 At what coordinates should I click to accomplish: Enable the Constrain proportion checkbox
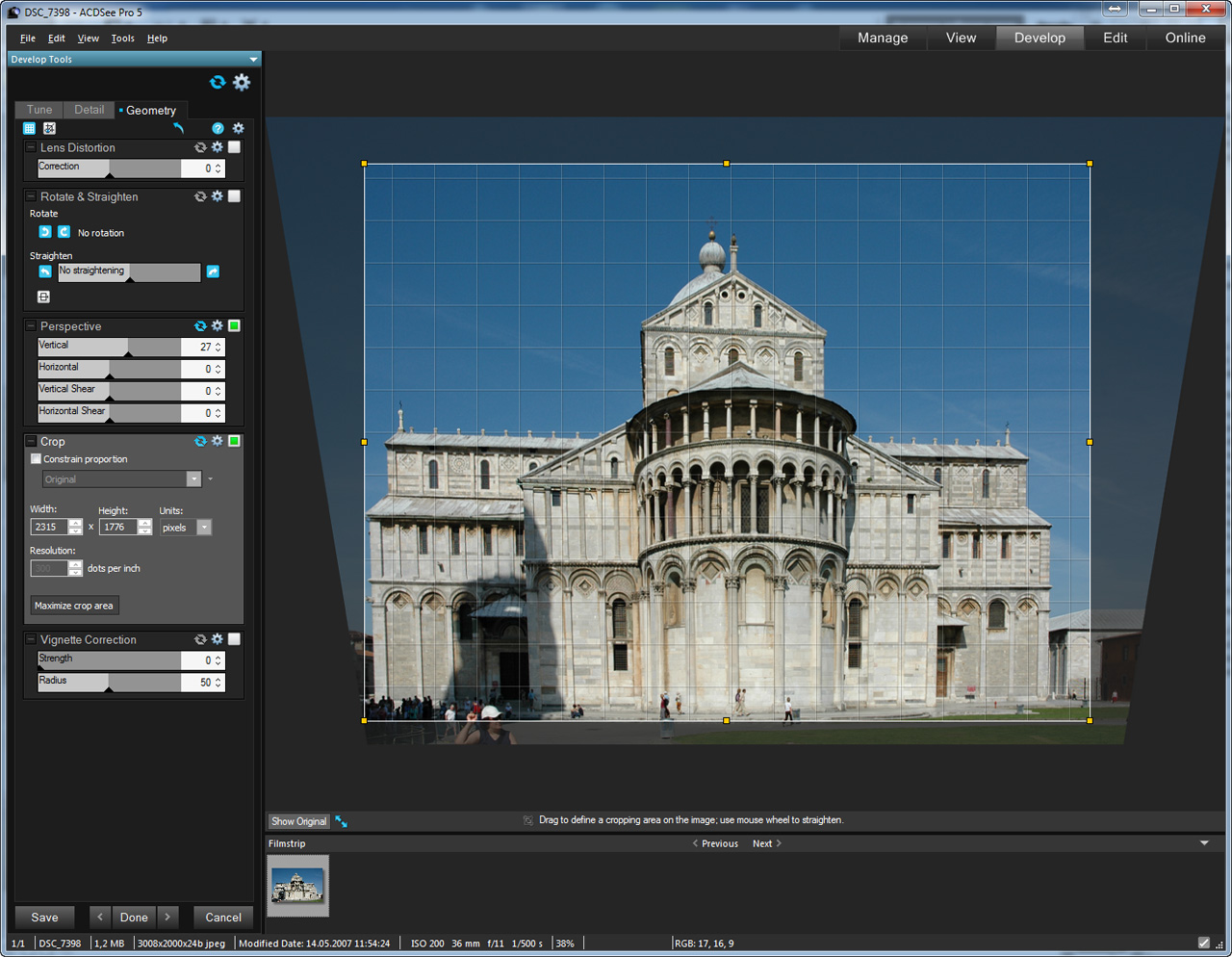[37, 459]
